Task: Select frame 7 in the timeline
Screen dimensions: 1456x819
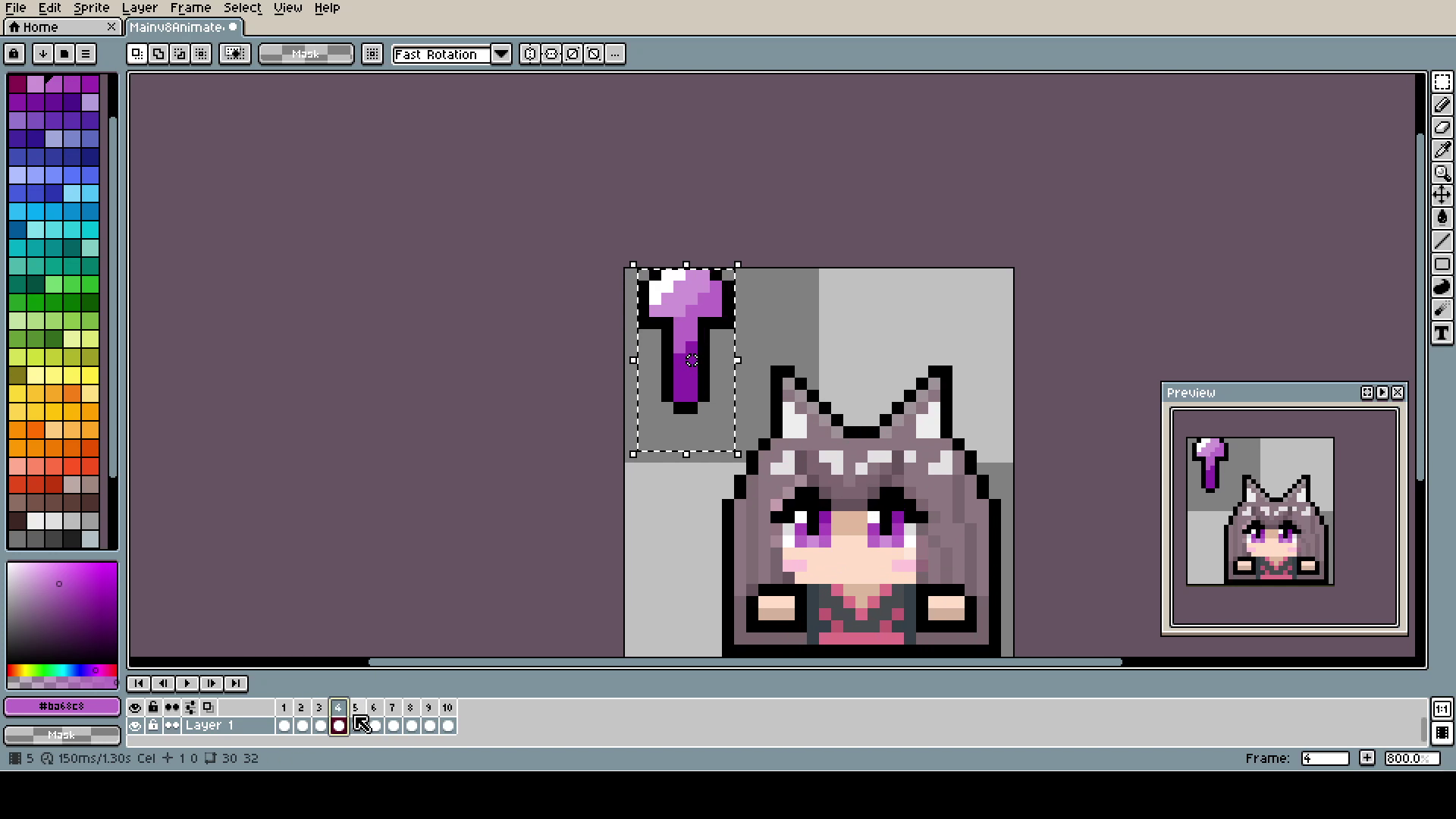Action: pos(392,708)
